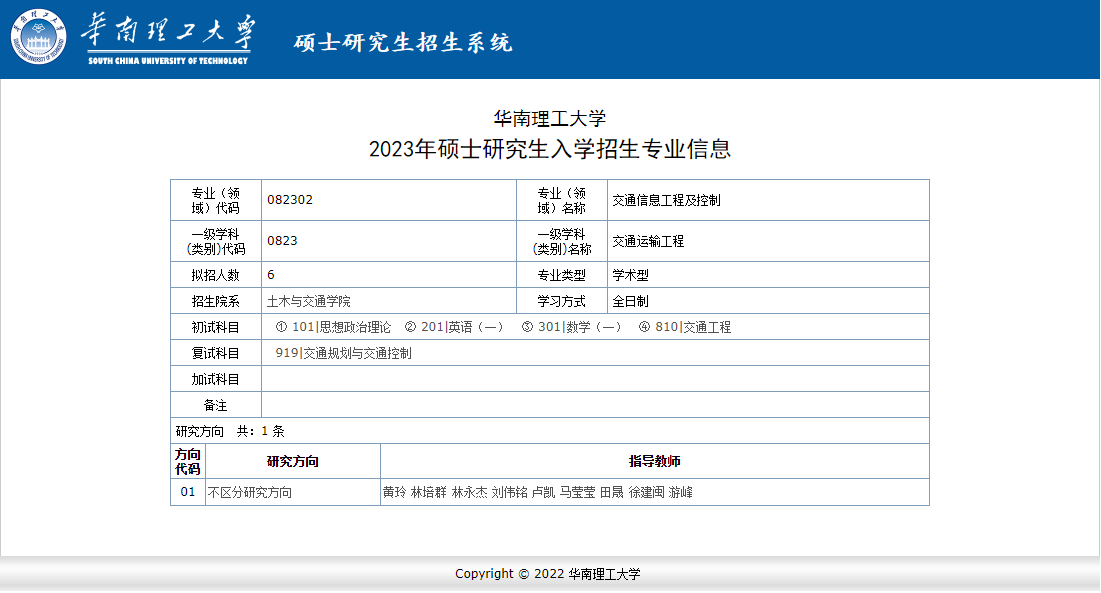Click the 专业（领域）代码 label cell
This screenshot has height=593, width=1101.
(x=216, y=201)
